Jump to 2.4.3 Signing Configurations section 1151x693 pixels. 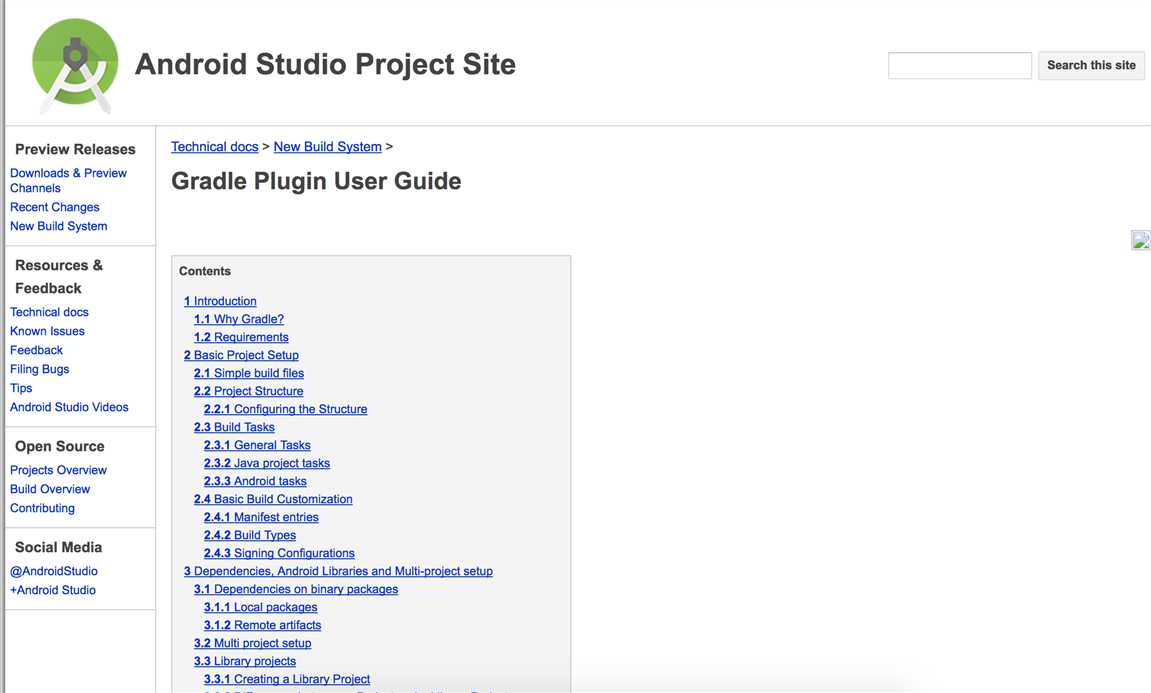pyautogui.click(x=279, y=553)
